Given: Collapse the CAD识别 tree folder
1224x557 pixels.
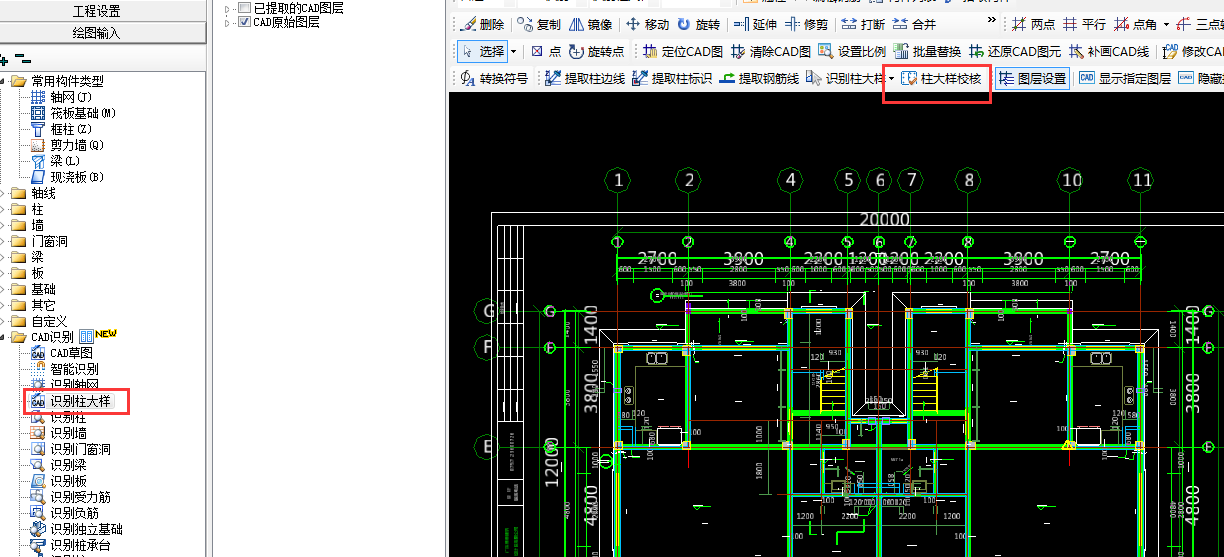Looking at the screenshot, I should click(x=4, y=337).
